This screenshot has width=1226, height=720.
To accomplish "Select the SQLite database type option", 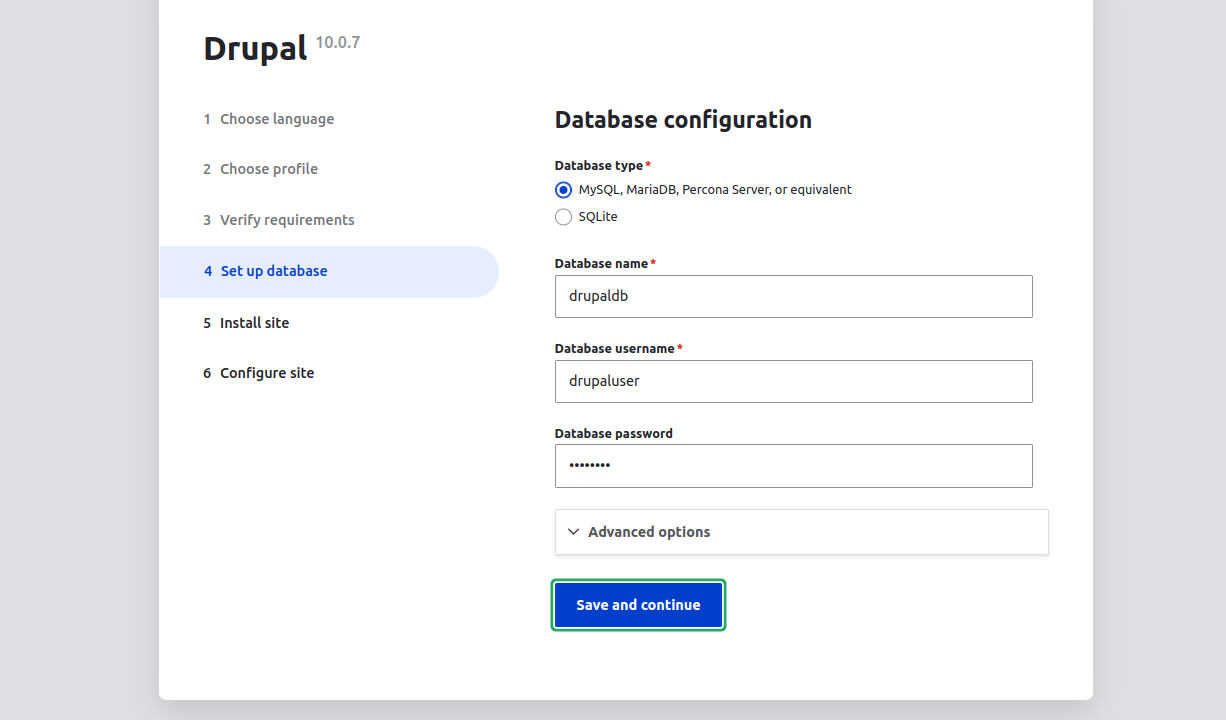I will coord(564,217).
